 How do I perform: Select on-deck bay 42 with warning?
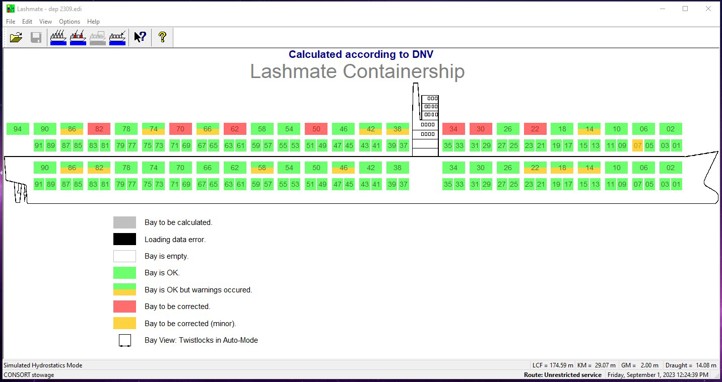(370, 129)
